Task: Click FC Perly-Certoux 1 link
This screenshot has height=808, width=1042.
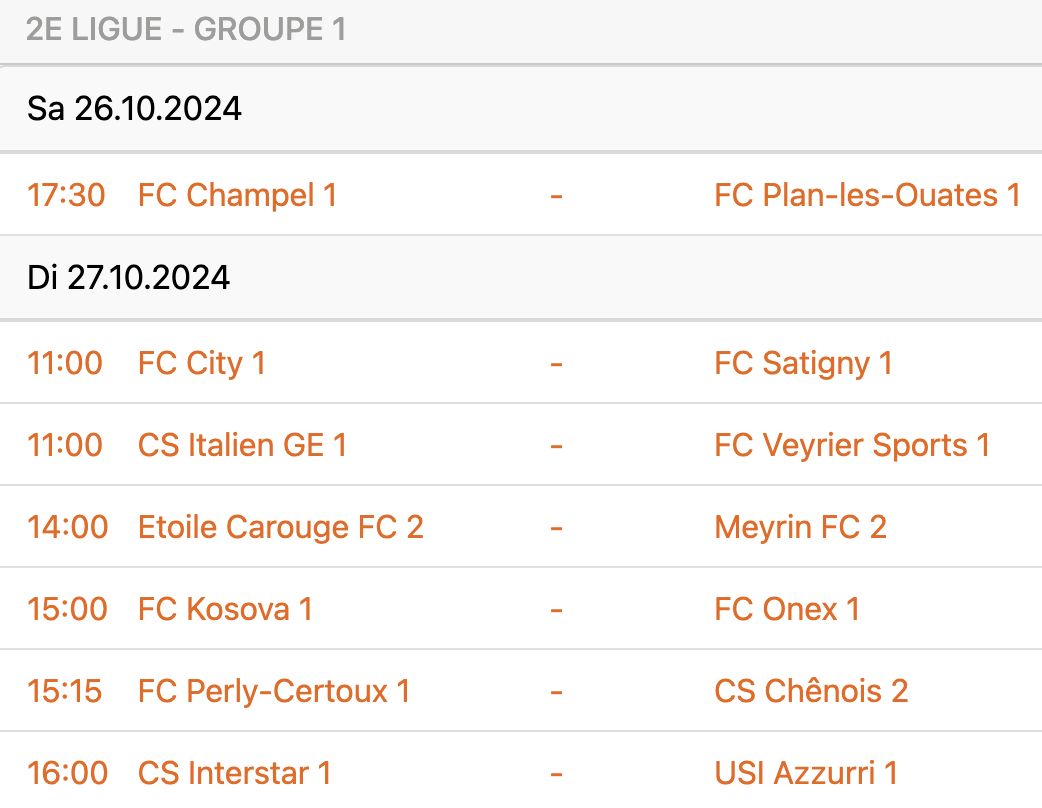Action: tap(274, 691)
